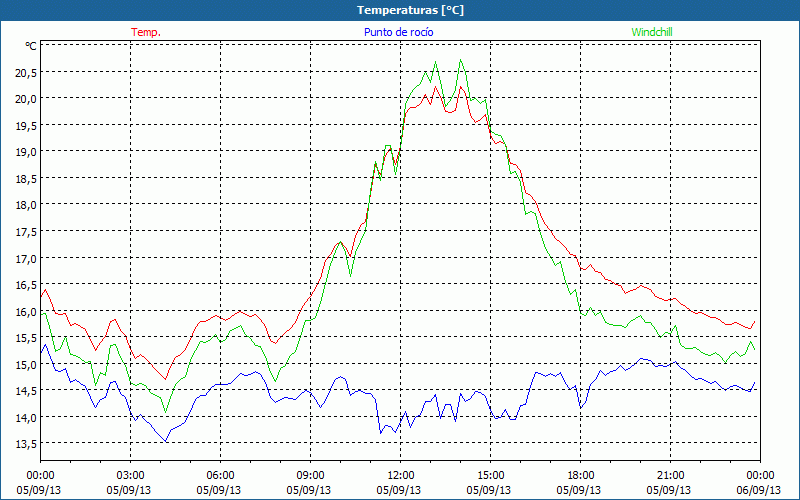Click the Windchill legend label

652,32
